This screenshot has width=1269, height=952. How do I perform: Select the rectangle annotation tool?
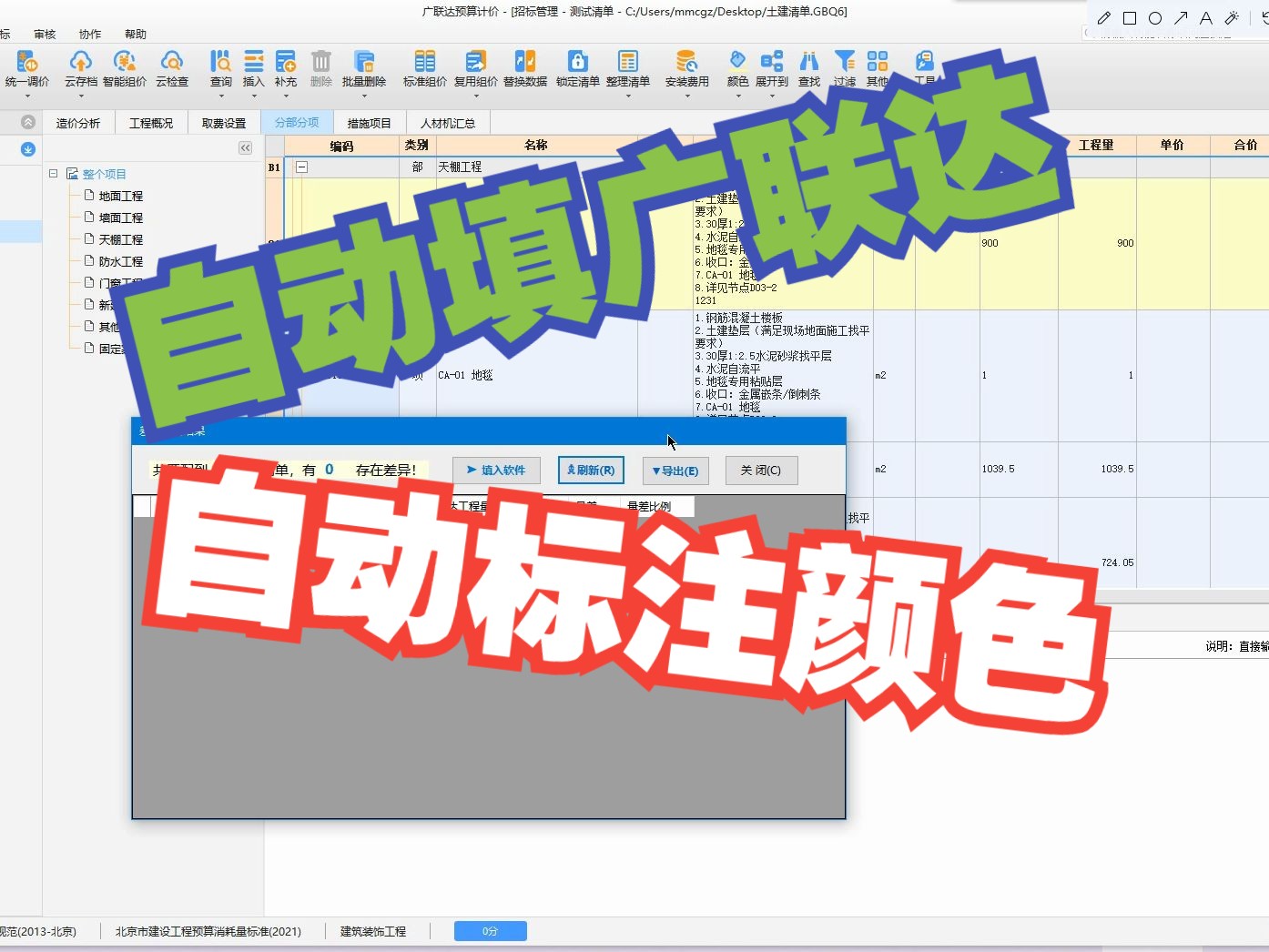1130,18
